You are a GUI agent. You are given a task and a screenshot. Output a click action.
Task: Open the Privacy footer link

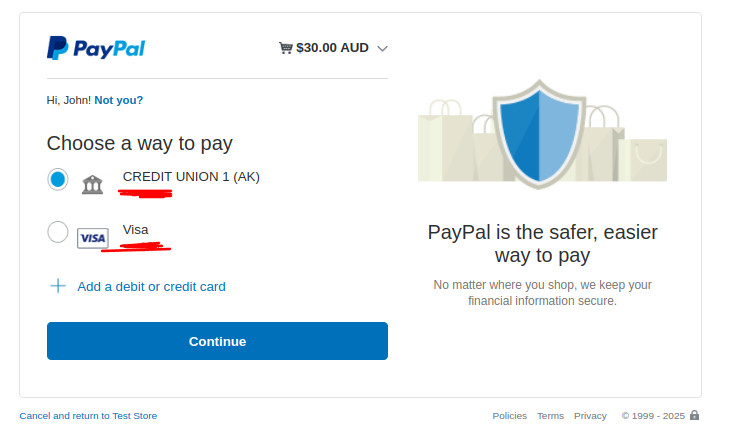(x=590, y=416)
